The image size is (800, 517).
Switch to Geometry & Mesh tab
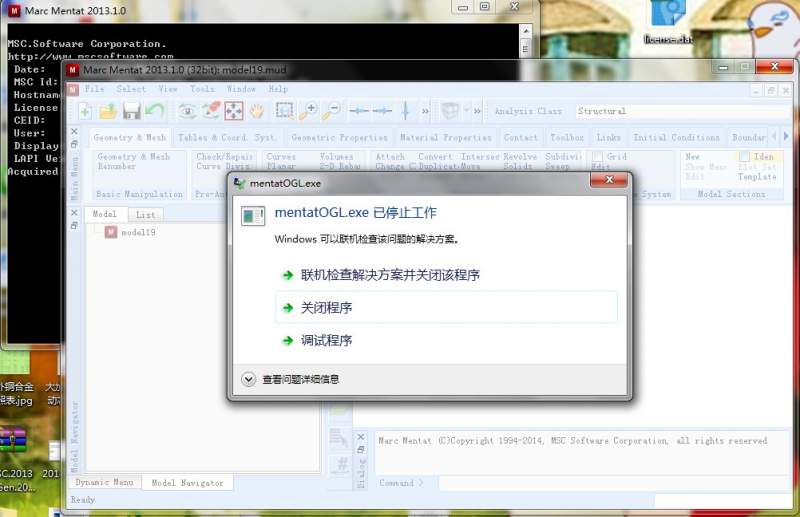click(130, 137)
